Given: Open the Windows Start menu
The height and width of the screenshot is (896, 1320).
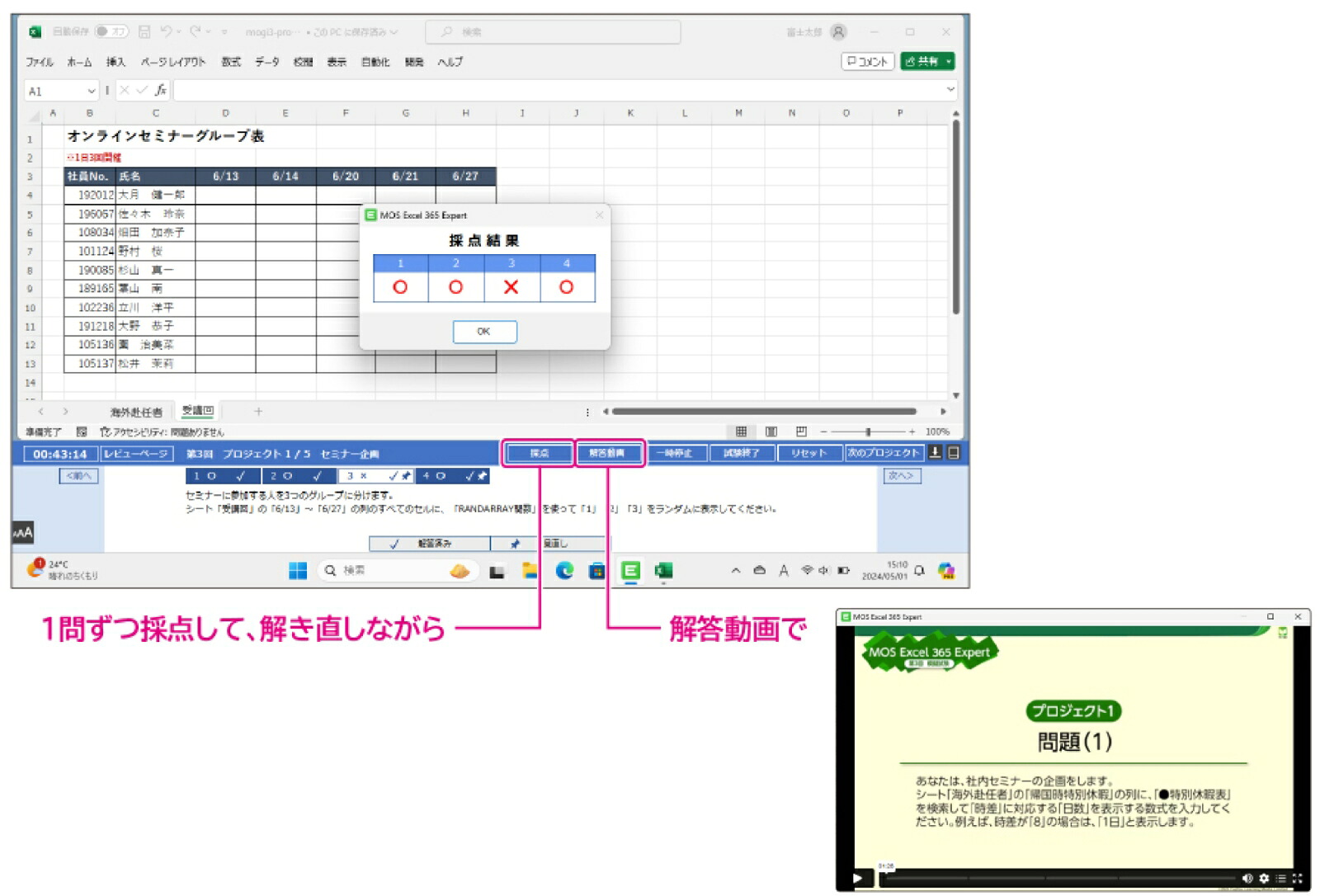Looking at the screenshot, I should (x=298, y=570).
